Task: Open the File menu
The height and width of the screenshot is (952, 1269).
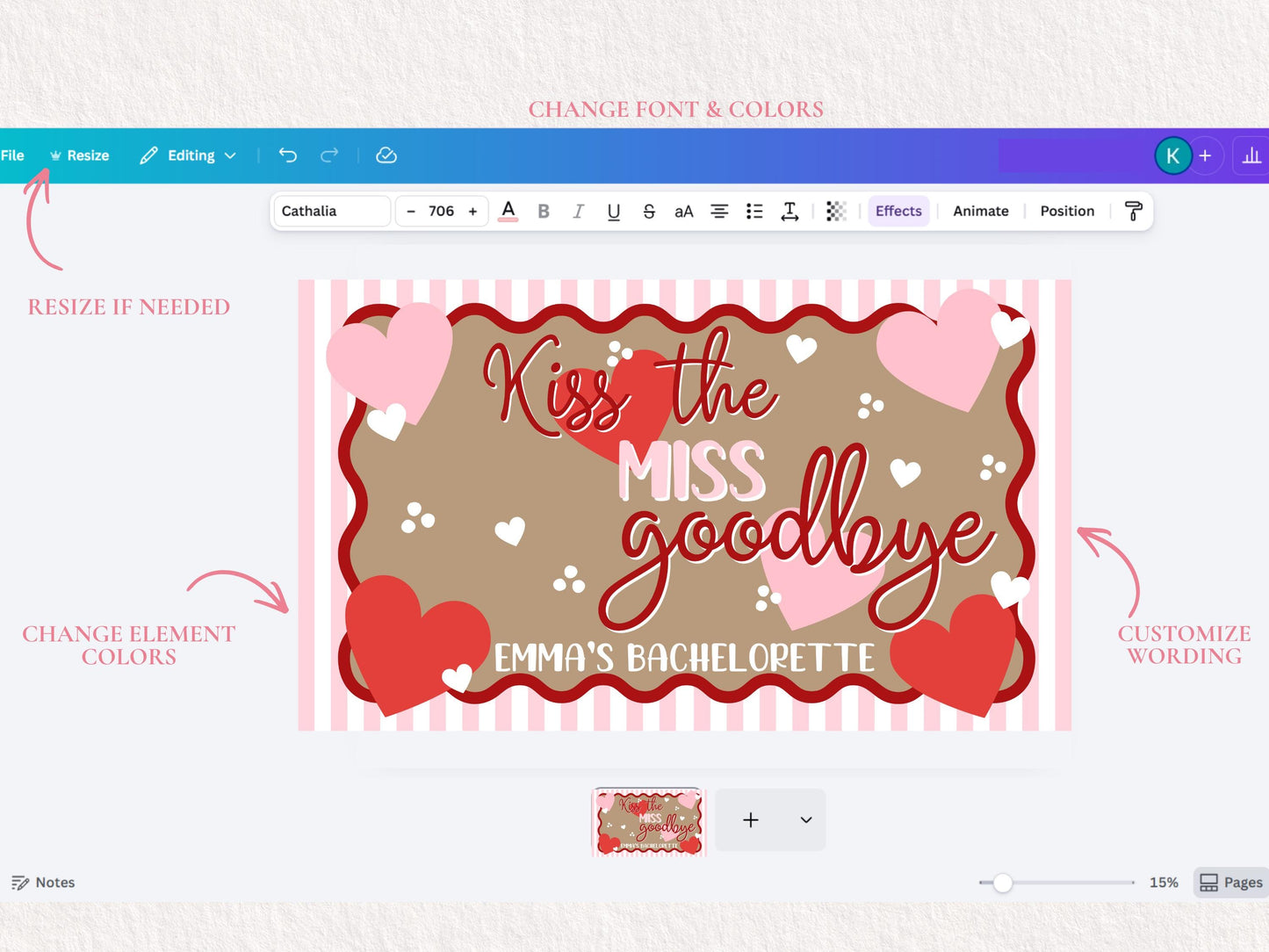Action: tap(12, 155)
